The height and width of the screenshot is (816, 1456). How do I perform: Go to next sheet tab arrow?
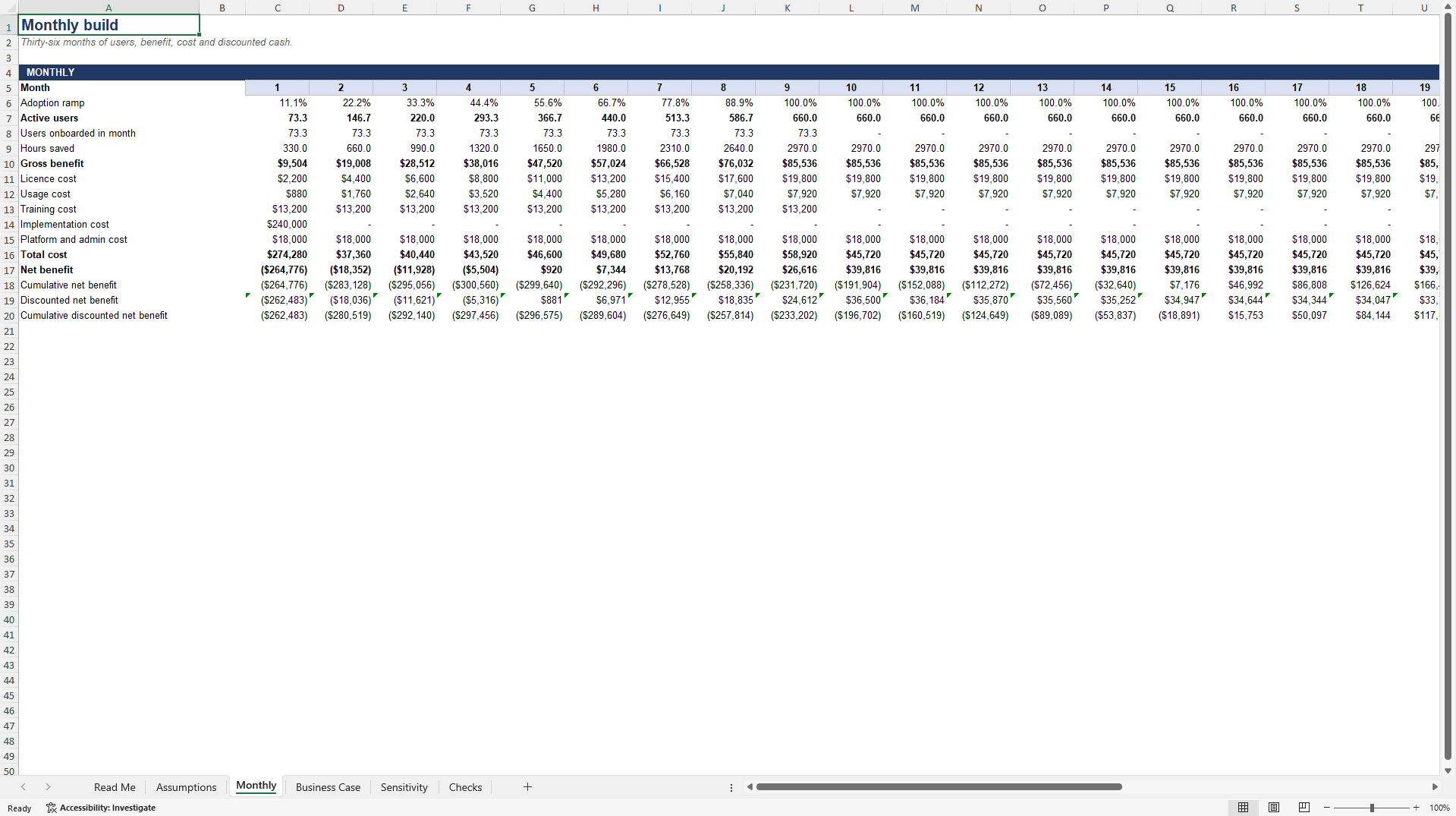48,787
